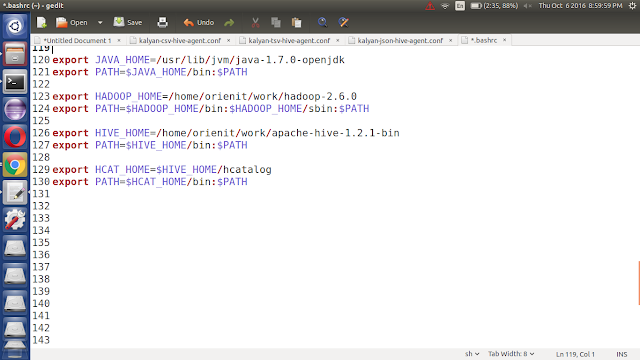Open Files manager from launcher

15,54
